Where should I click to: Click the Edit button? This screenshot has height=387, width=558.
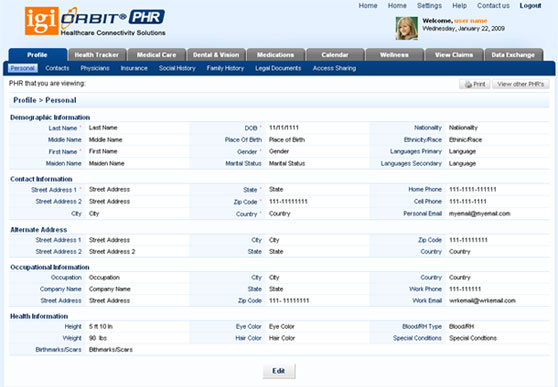(x=279, y=371)
